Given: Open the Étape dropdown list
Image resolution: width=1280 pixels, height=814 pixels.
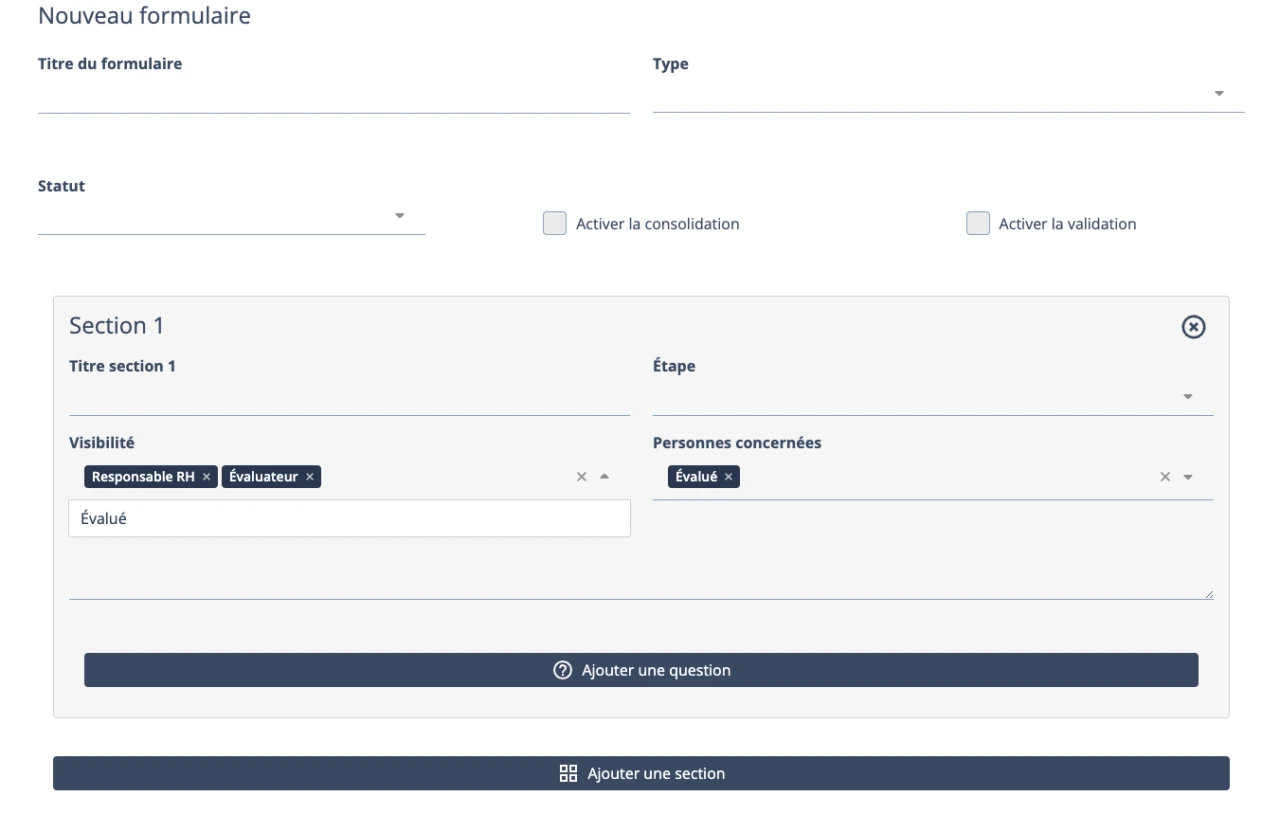Looking at the screenshot, I should point(1188,397).
